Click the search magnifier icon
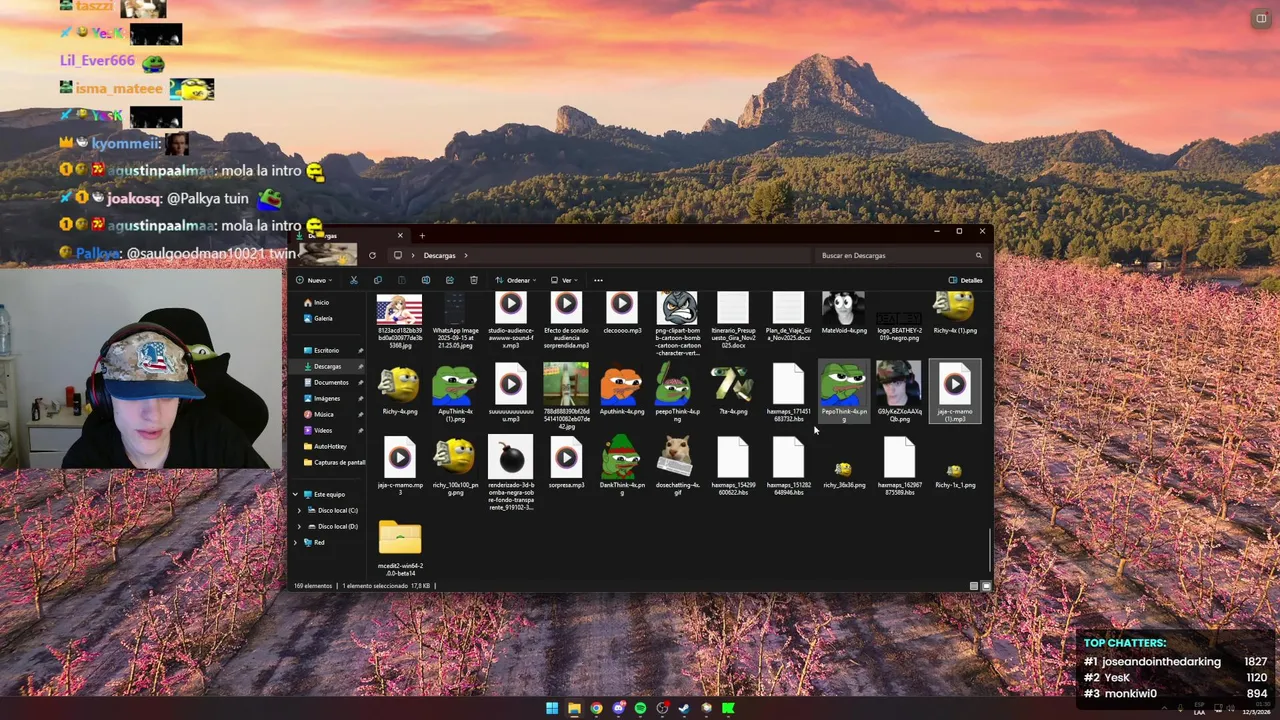Viewport: 1280px width, 720px height. click(x=978, y=255)
